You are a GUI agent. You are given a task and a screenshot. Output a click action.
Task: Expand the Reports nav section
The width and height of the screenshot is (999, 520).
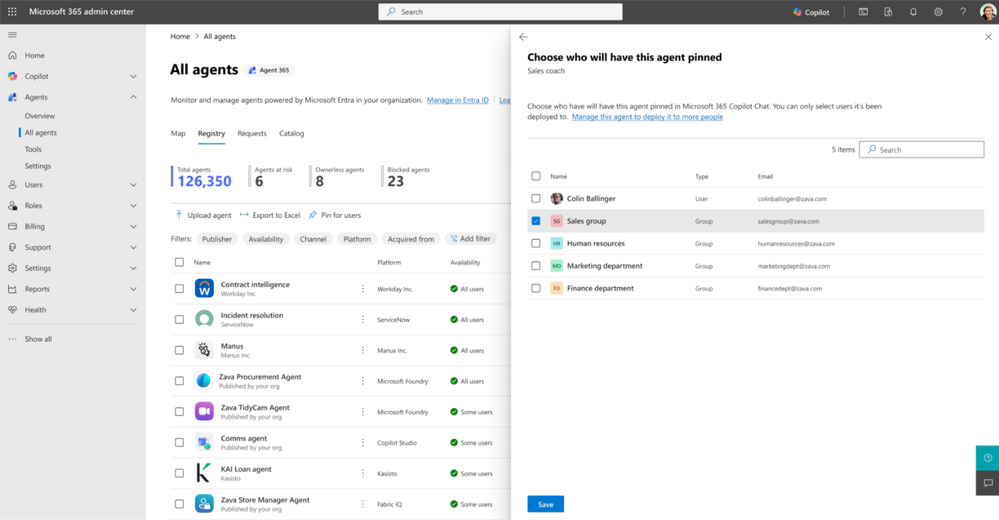coord(133,289)
